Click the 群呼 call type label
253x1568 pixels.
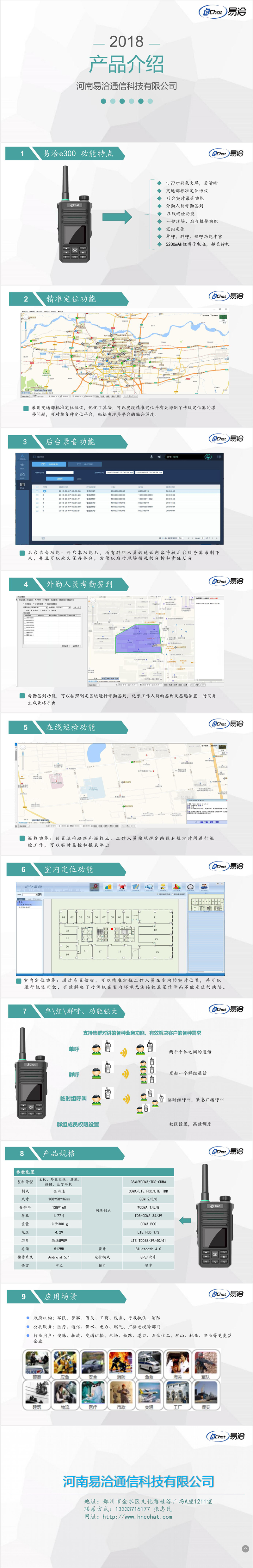[74, 1075]
